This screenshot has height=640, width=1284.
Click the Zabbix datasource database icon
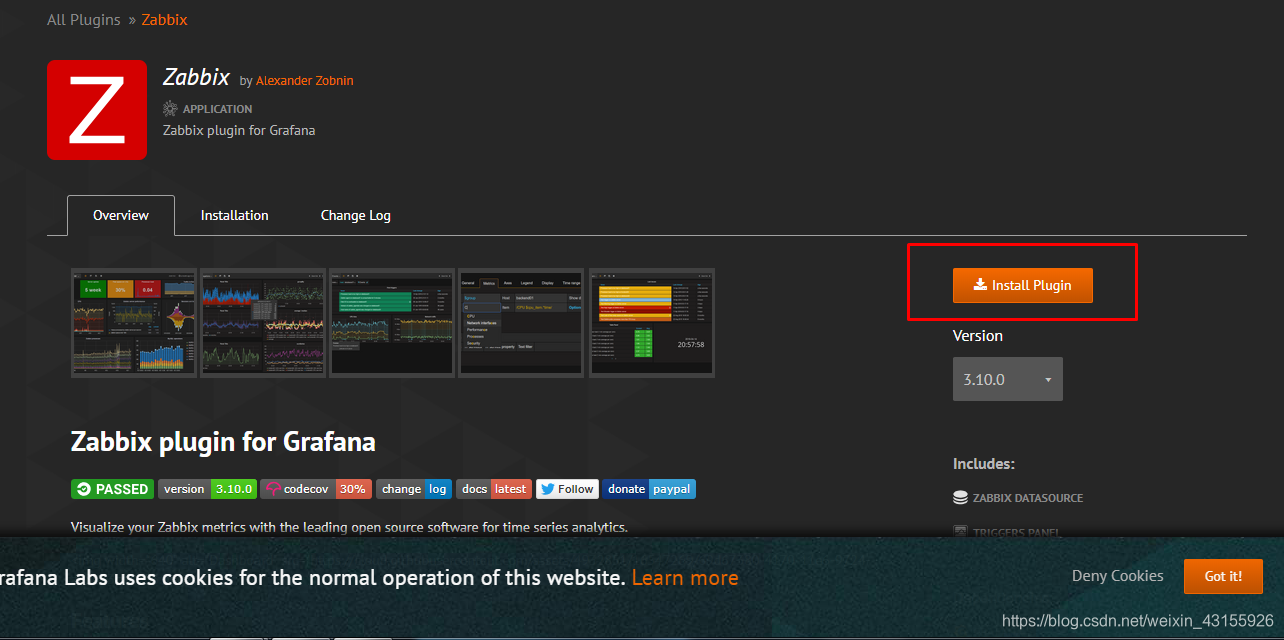click(960, 497)
